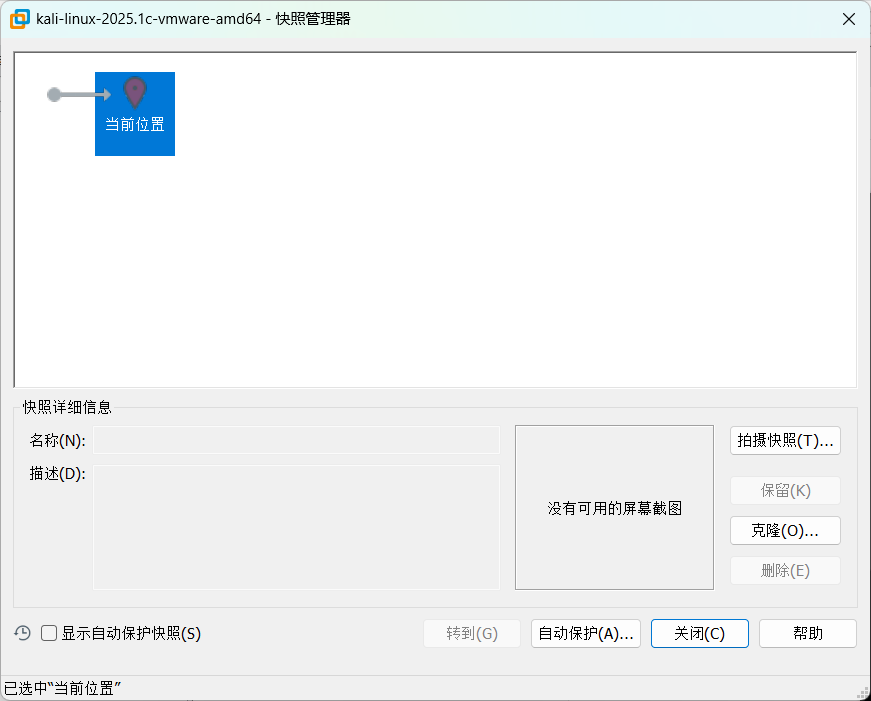Click the 帮助 help button
The height and width of the screenshot is (701, 871).
(807, 633)
